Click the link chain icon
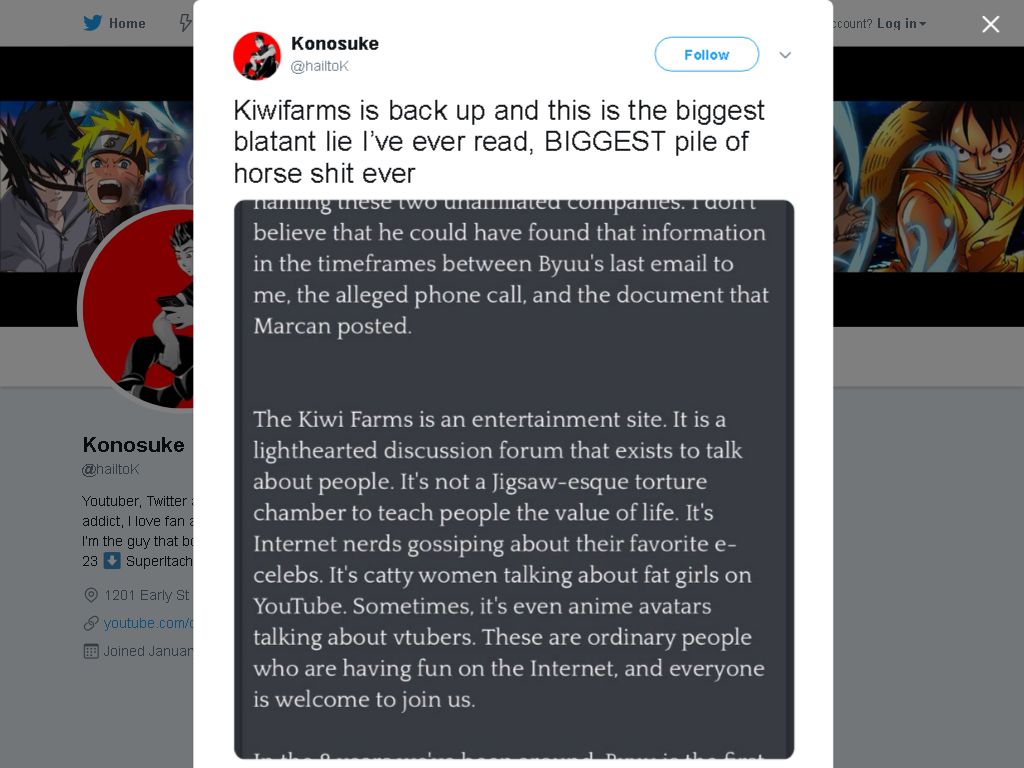This screenshot has height=768, width=1024. pyautogui.click(x=91, y=623)
